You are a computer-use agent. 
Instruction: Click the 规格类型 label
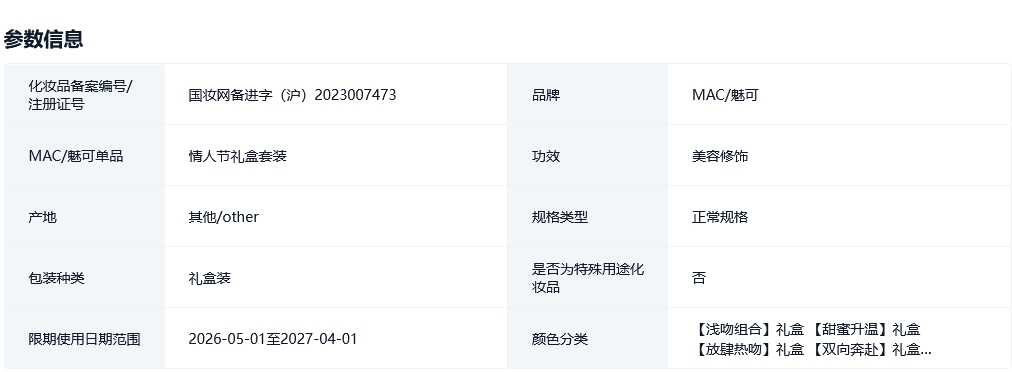click(560, 217)
